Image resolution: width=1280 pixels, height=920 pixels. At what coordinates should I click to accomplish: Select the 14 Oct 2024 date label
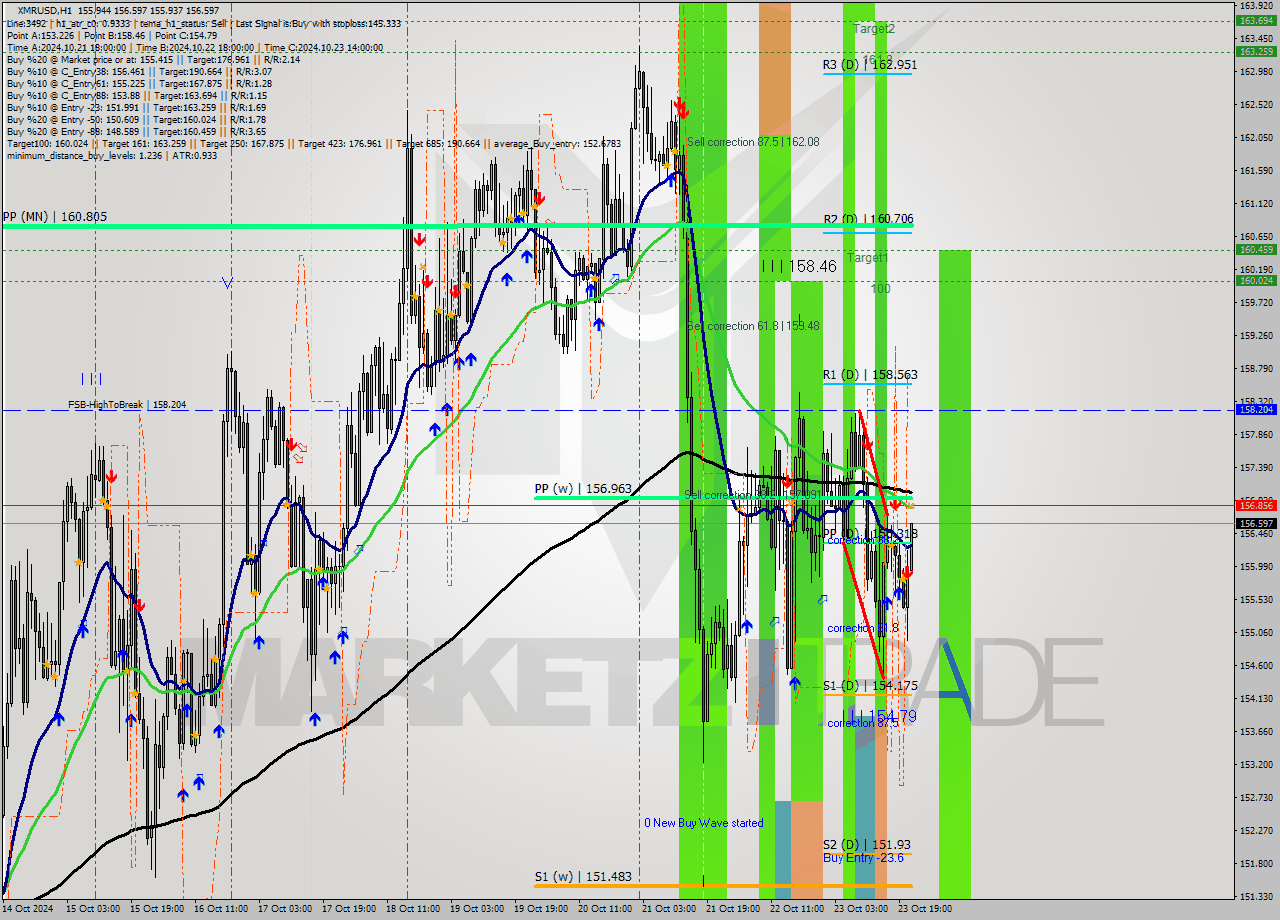click(x=27, y=909)
